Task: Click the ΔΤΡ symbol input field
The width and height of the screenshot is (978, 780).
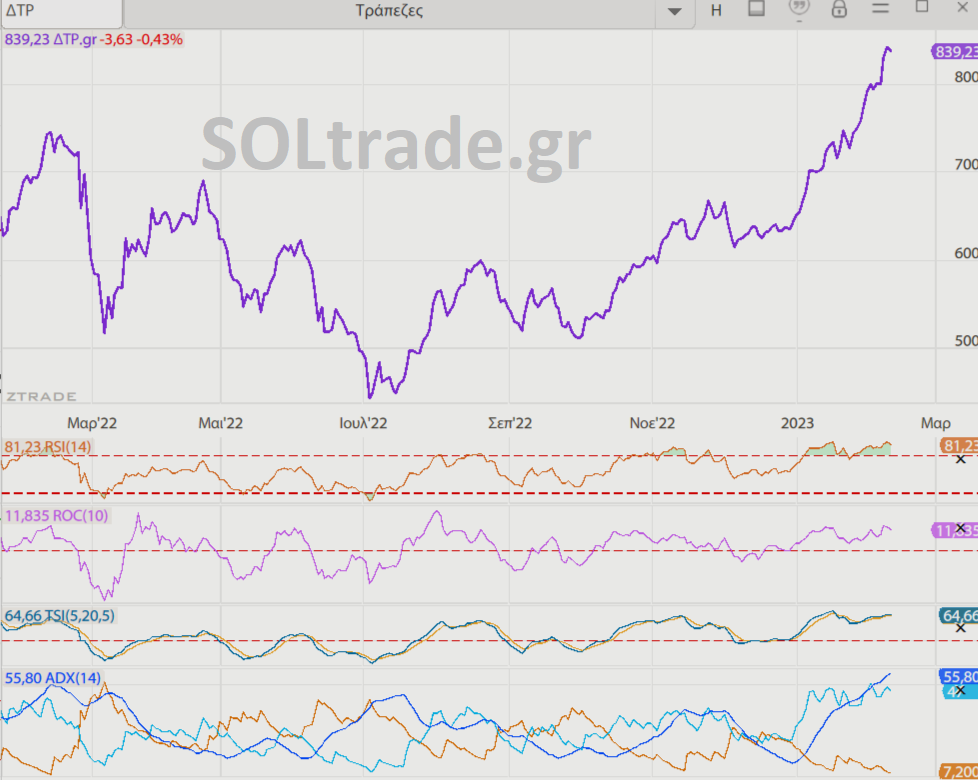Action: [61, 12]
